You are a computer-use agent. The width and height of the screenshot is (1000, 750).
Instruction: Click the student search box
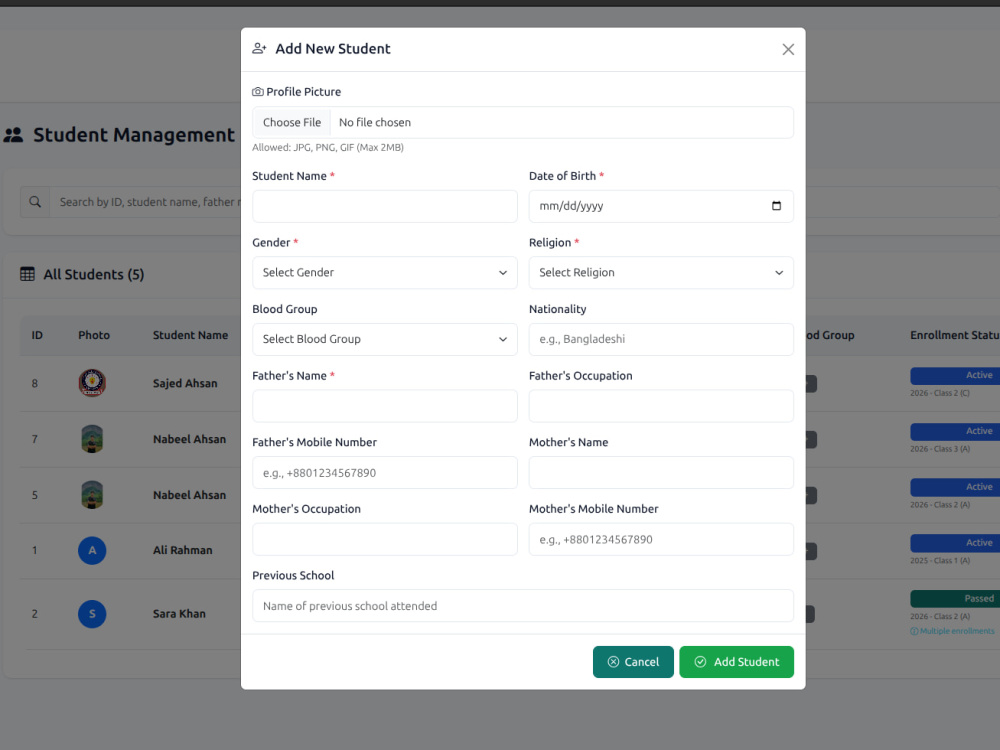(x=147, y=202)
